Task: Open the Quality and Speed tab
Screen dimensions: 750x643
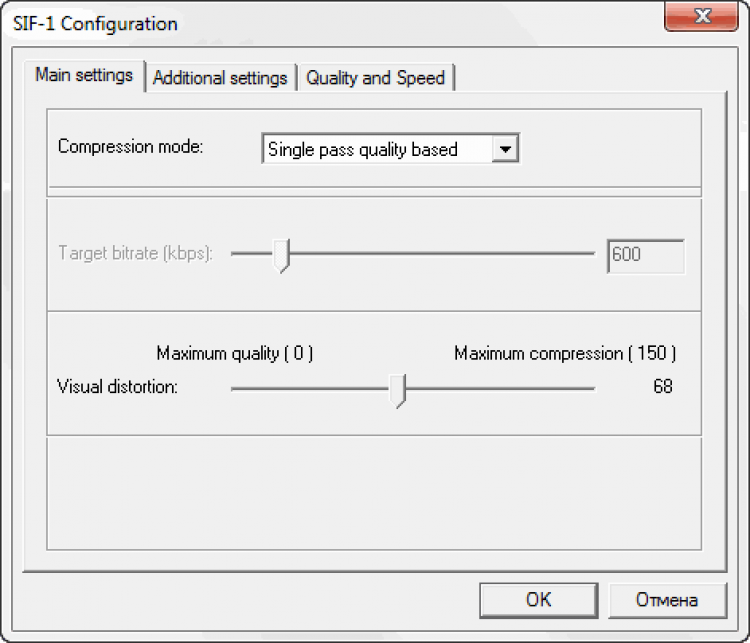Action: click(375, 78)
